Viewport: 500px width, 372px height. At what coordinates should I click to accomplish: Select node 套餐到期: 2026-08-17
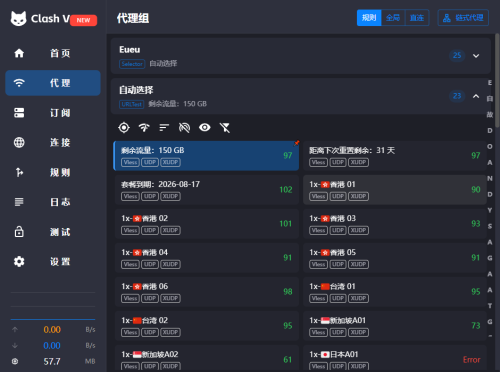coord(207,190)
